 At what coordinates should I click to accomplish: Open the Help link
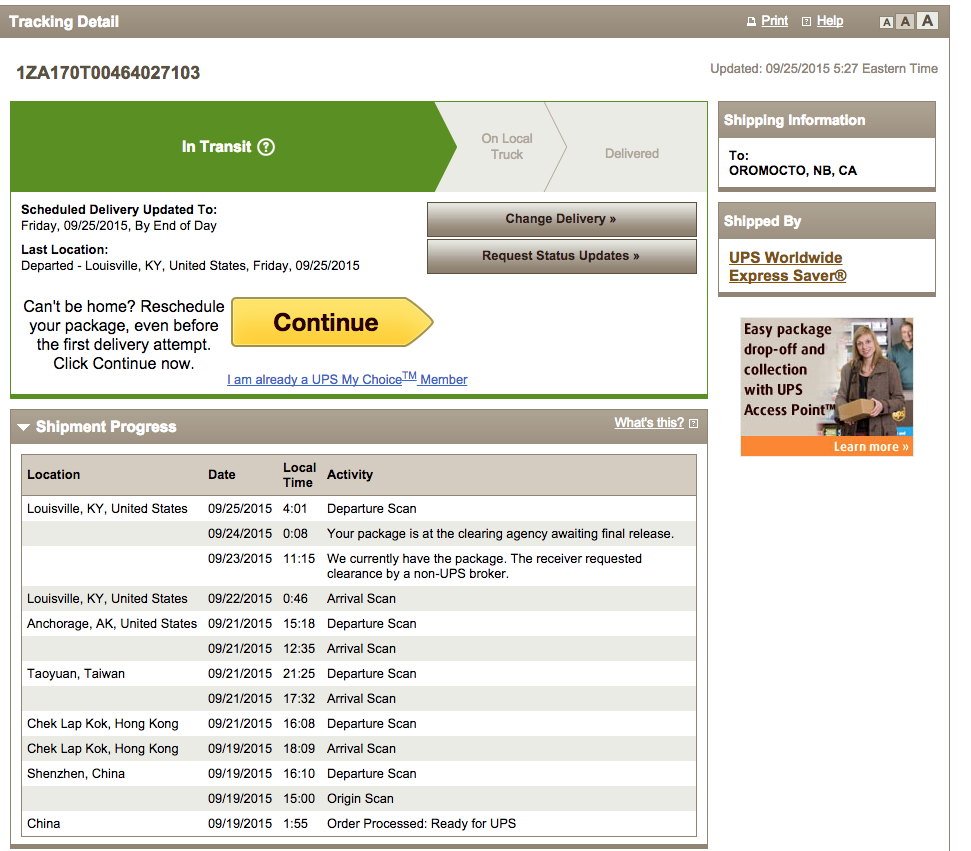pos(830,21)
